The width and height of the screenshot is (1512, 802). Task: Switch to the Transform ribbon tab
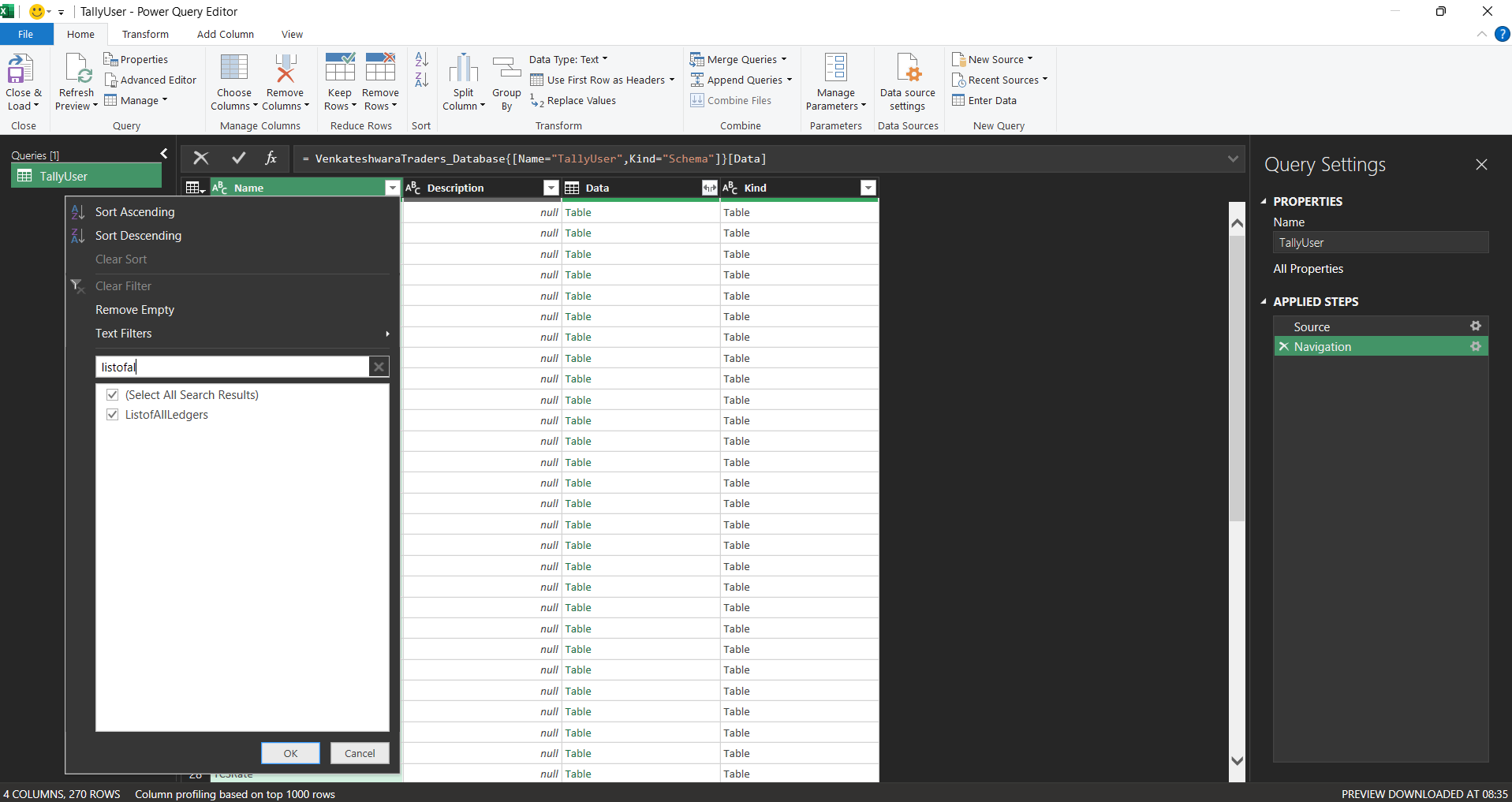point(145,35)
